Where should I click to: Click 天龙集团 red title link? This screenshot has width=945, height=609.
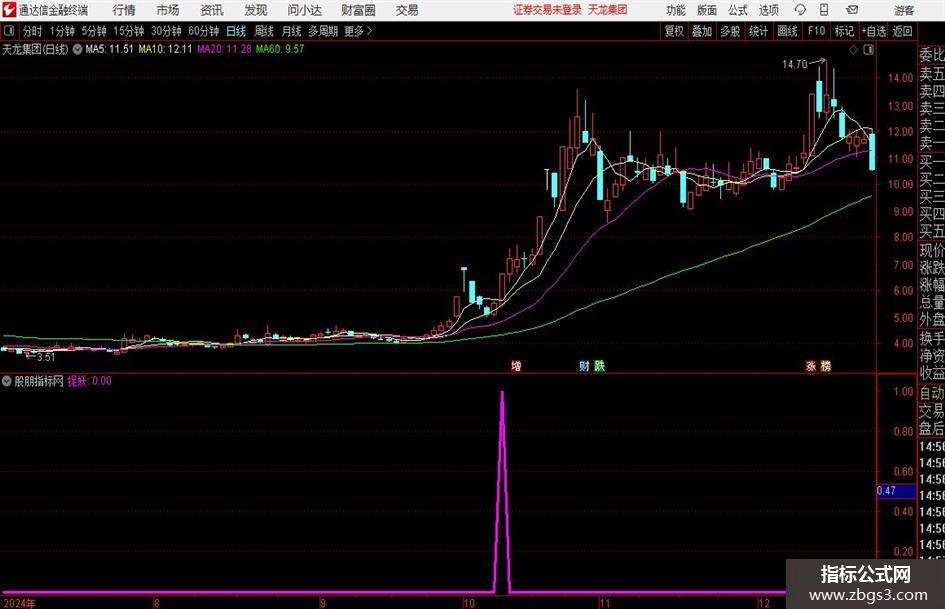tap(608, 10)
